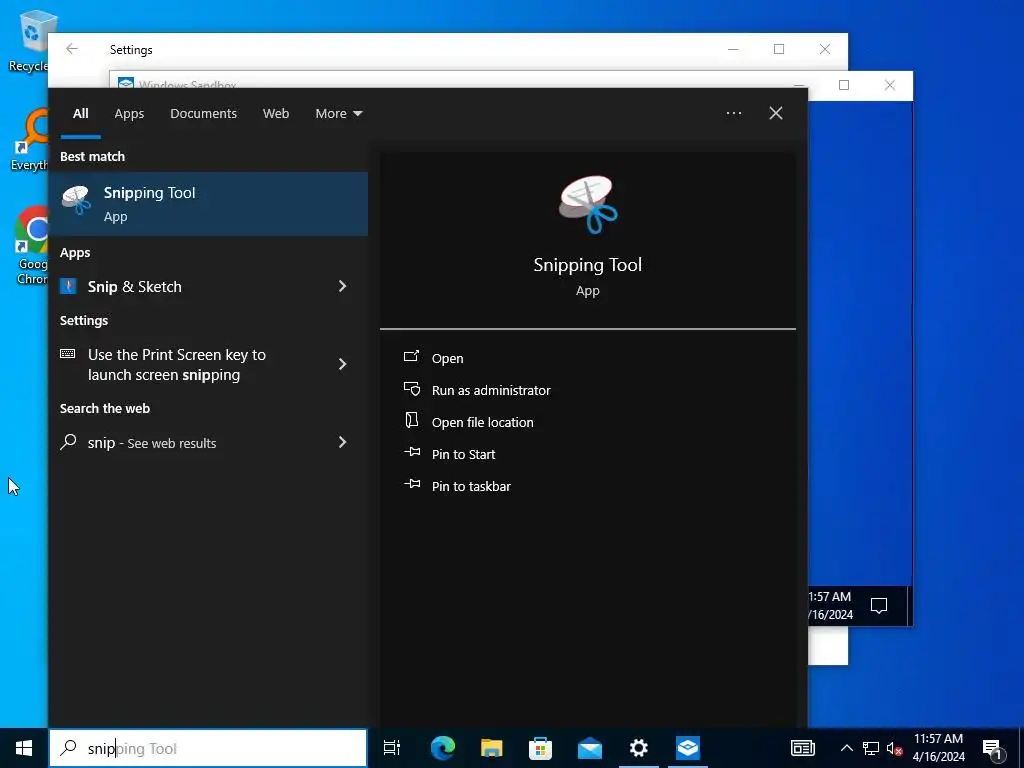Click the keyboard icon for Print Screen setting
This screenshot has height=768, width=1024.
click(67, 354)
